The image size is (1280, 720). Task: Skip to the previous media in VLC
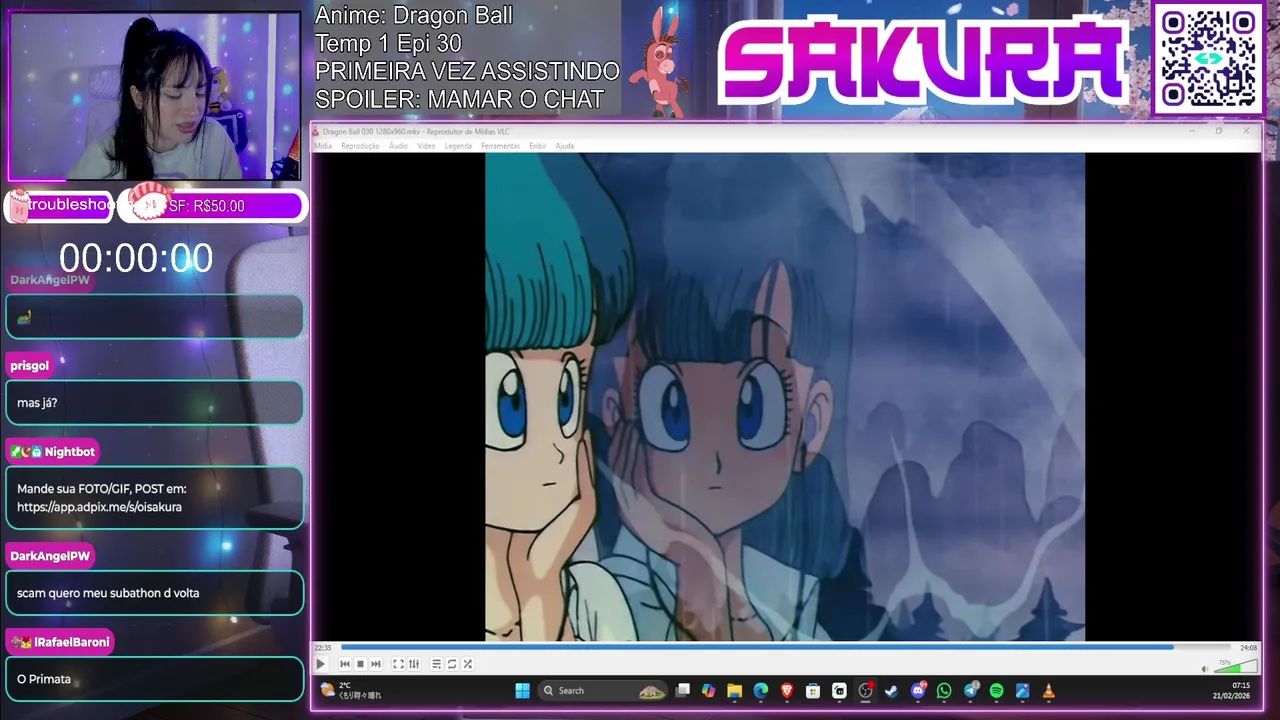(345, 664)
